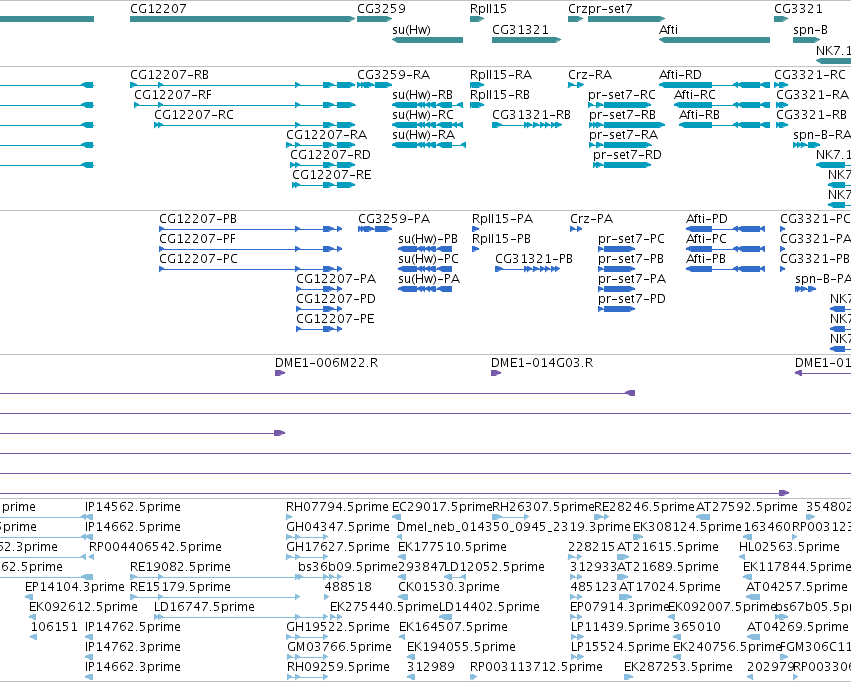The height and width of the screenshot is (682, 851).
Task: Click the CG3259 gene label
Action: pos(381,9)
